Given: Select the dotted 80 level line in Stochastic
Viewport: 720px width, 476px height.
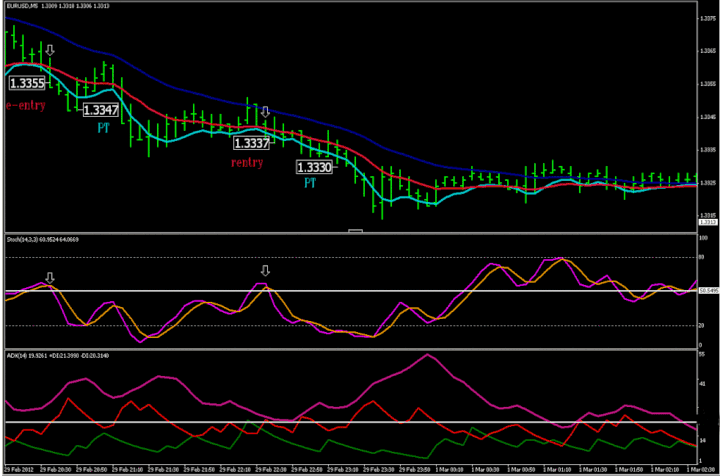Looking at the screenshot, I should (x=351, y=258).
